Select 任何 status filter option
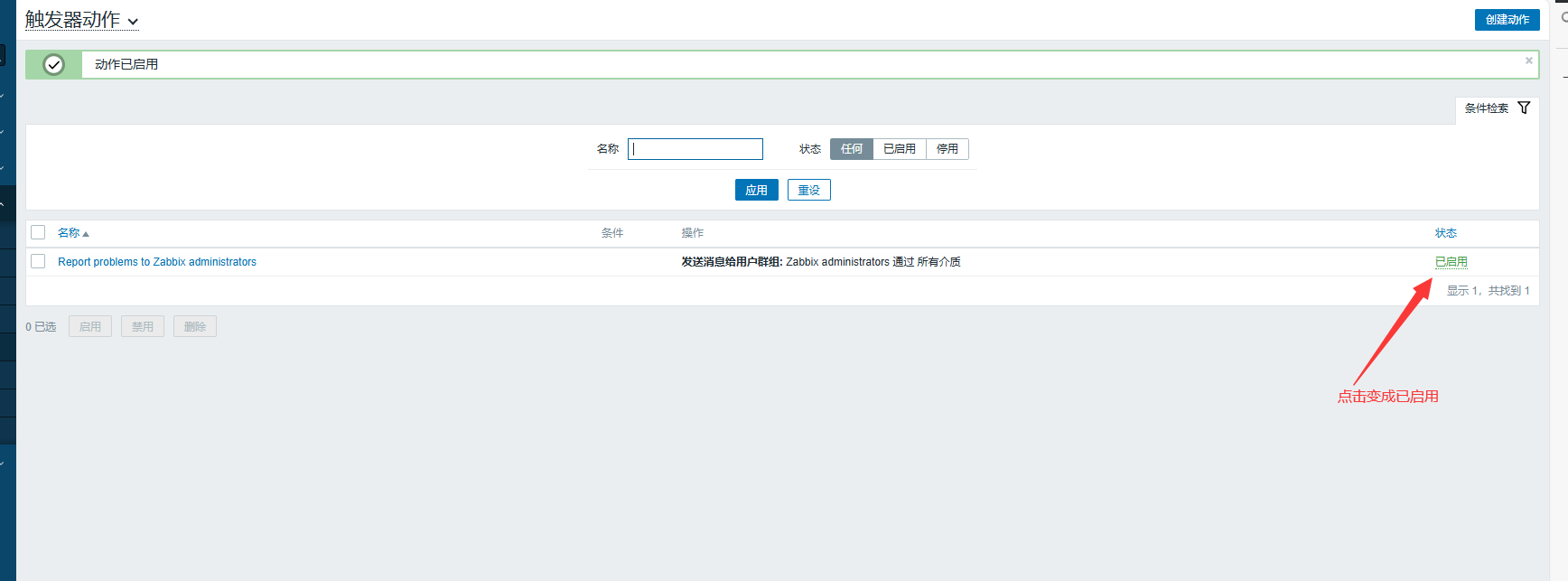 pos(852,149)
